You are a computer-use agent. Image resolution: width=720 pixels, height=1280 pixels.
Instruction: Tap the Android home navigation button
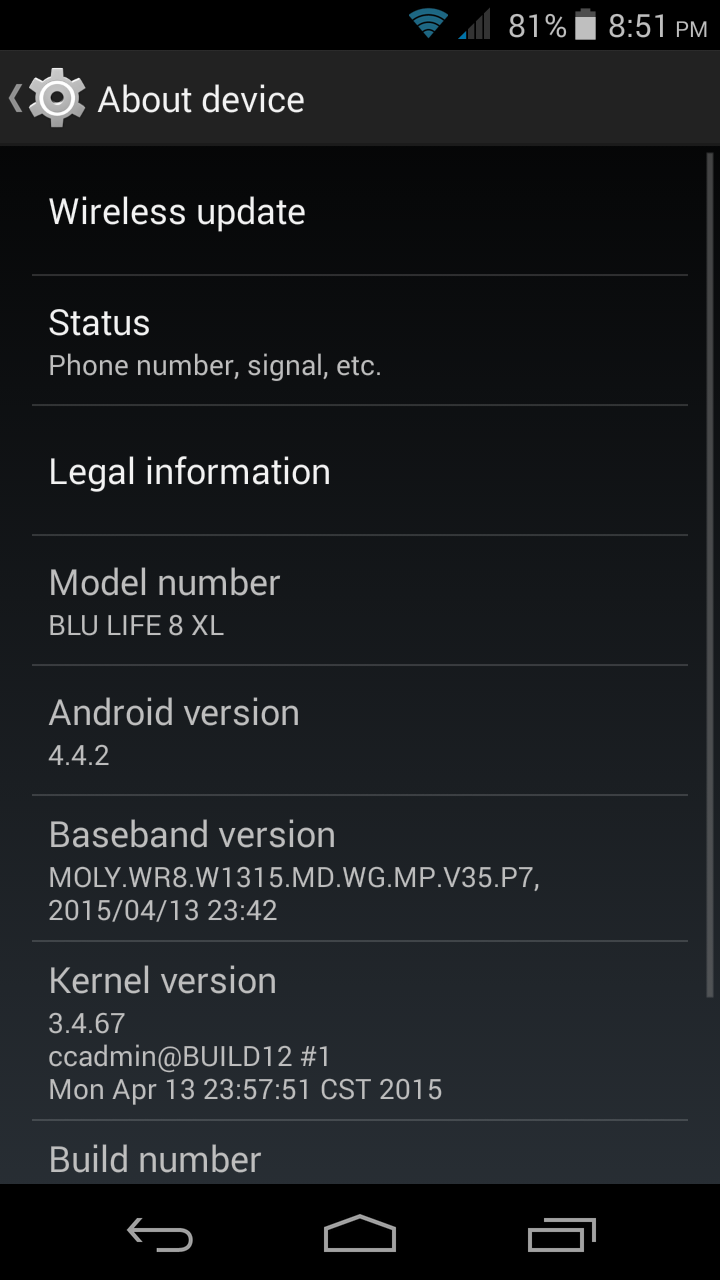point(360,1234)
